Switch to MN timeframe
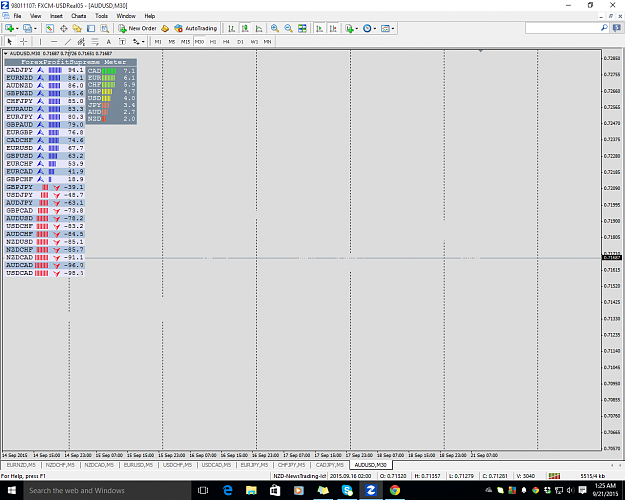 coord(267,41)
